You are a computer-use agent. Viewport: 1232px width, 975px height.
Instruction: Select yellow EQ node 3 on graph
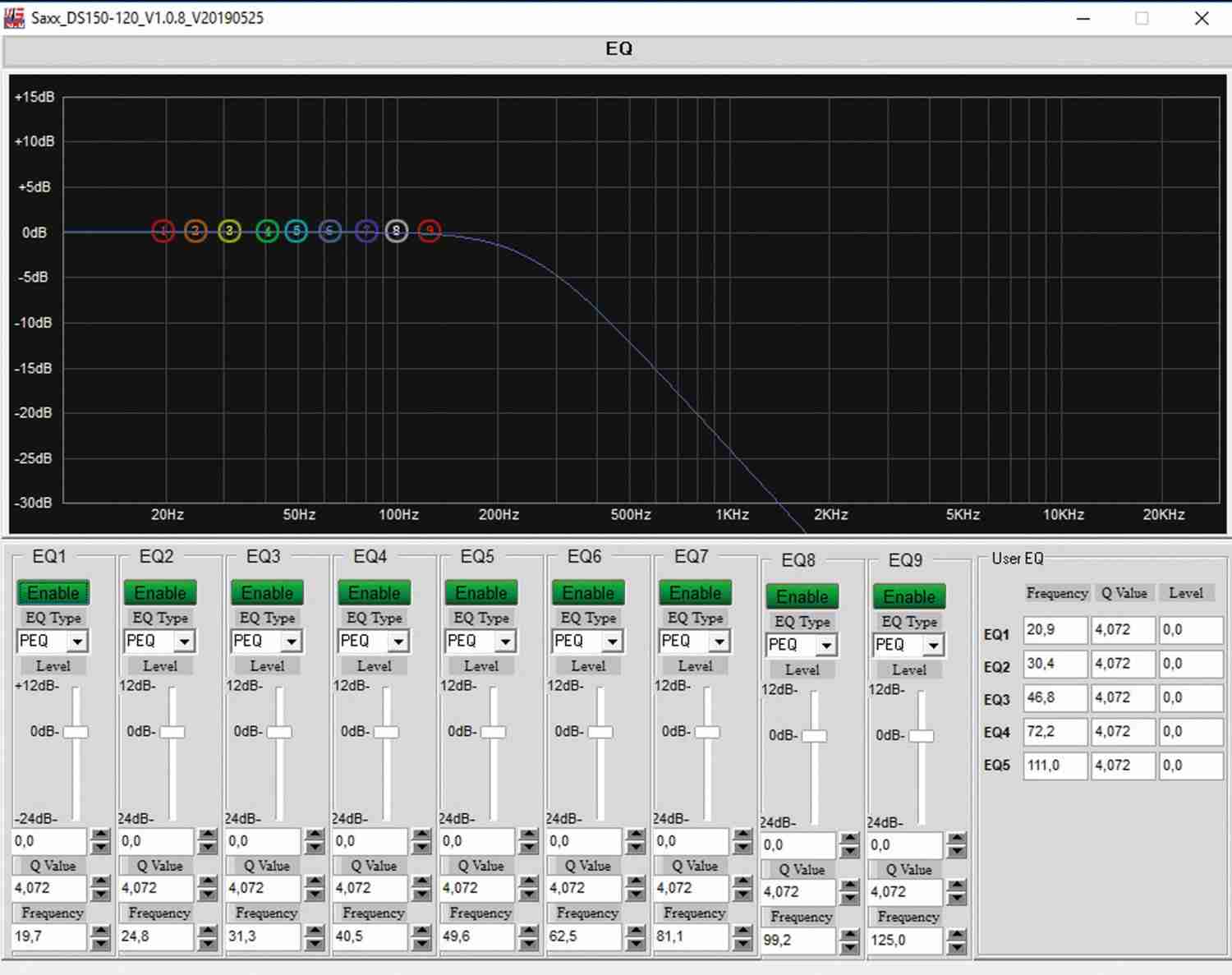pos(230,232)
